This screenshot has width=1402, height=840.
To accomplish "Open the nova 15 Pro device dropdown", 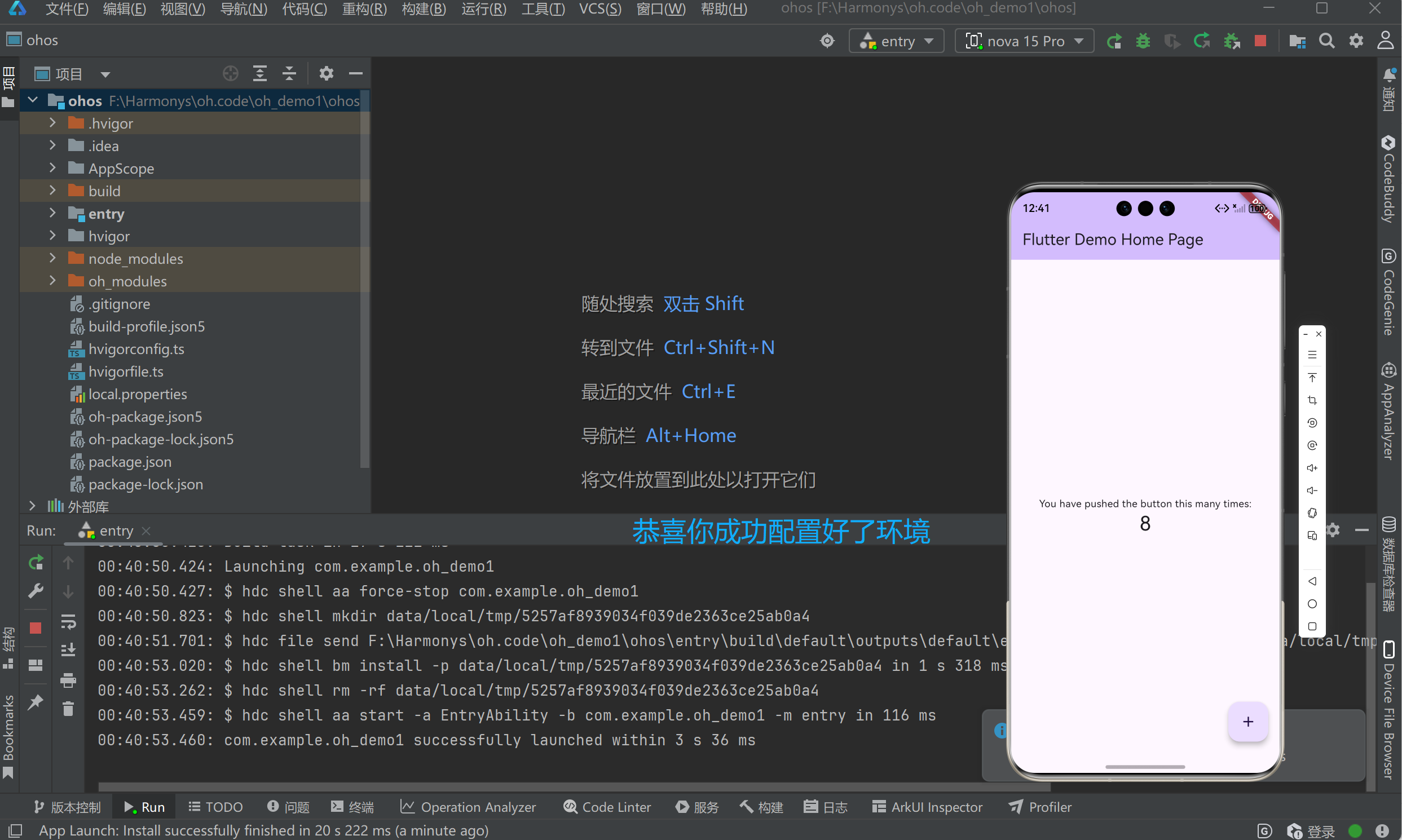I will tap(1024, 41).
